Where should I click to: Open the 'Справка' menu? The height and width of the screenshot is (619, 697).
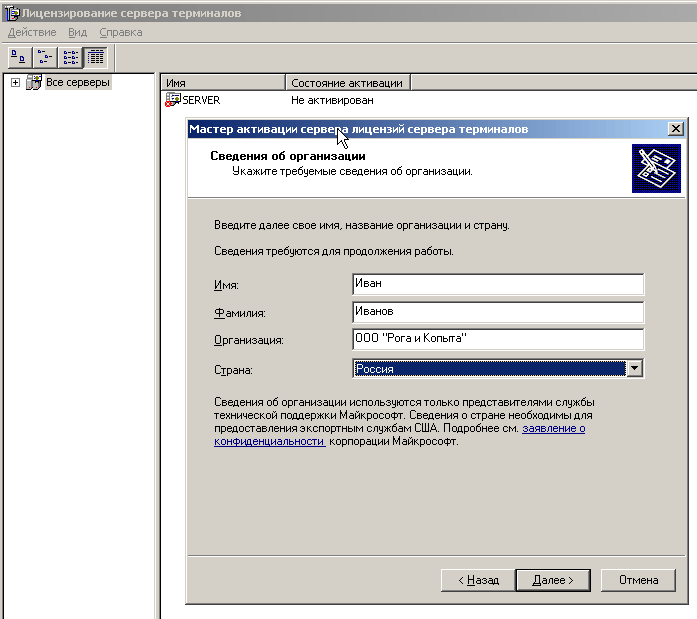(120, 32)
